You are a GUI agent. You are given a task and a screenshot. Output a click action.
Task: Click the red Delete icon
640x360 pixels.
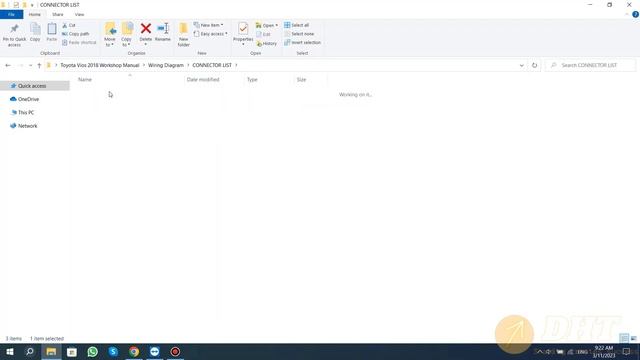pos(146,29)
